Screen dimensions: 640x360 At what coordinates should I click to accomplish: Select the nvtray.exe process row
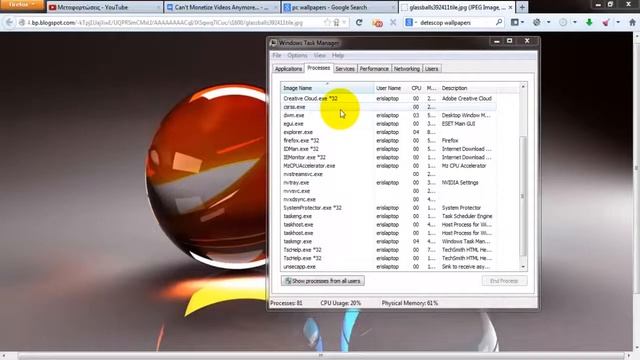tap(388, 182)
